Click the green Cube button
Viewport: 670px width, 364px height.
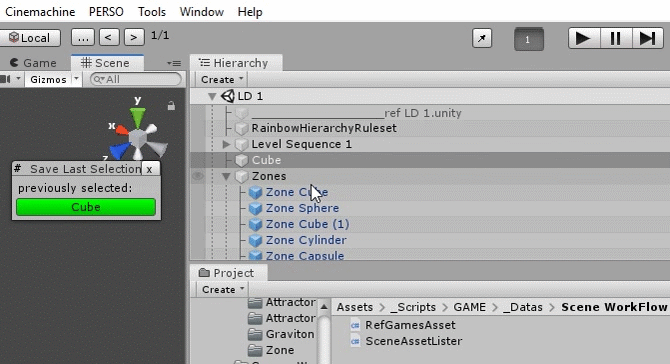click(86, 207)
